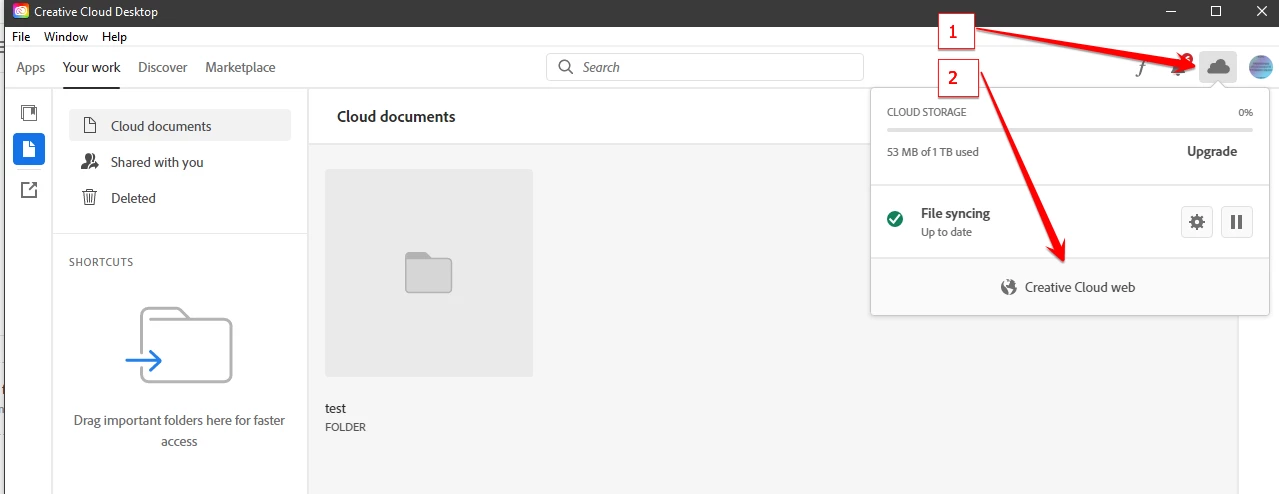The width and height of the screenshot is (1279, 494).
Task: Open the Help menu
Action: tap(114, 37)
